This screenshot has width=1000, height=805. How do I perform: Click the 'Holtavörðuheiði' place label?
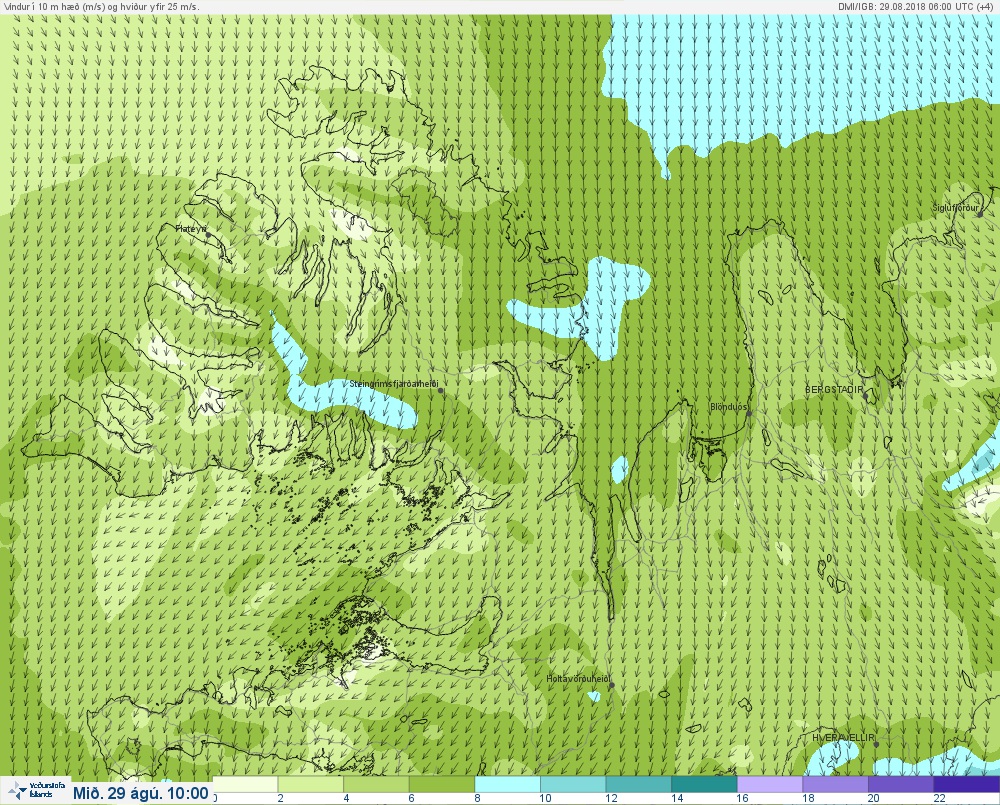[x=578, y=679]
